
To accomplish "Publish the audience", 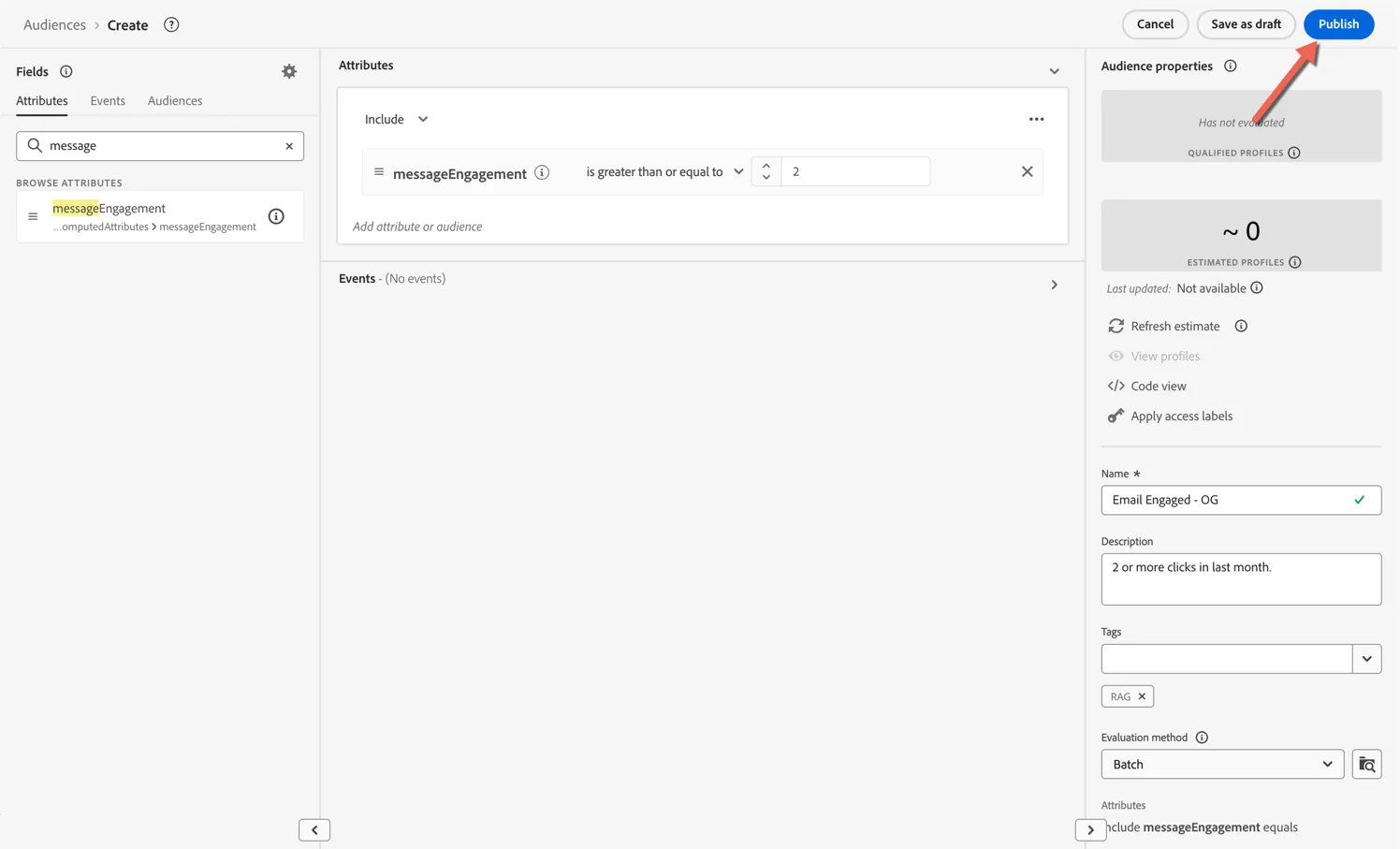I will (1338, 24).
